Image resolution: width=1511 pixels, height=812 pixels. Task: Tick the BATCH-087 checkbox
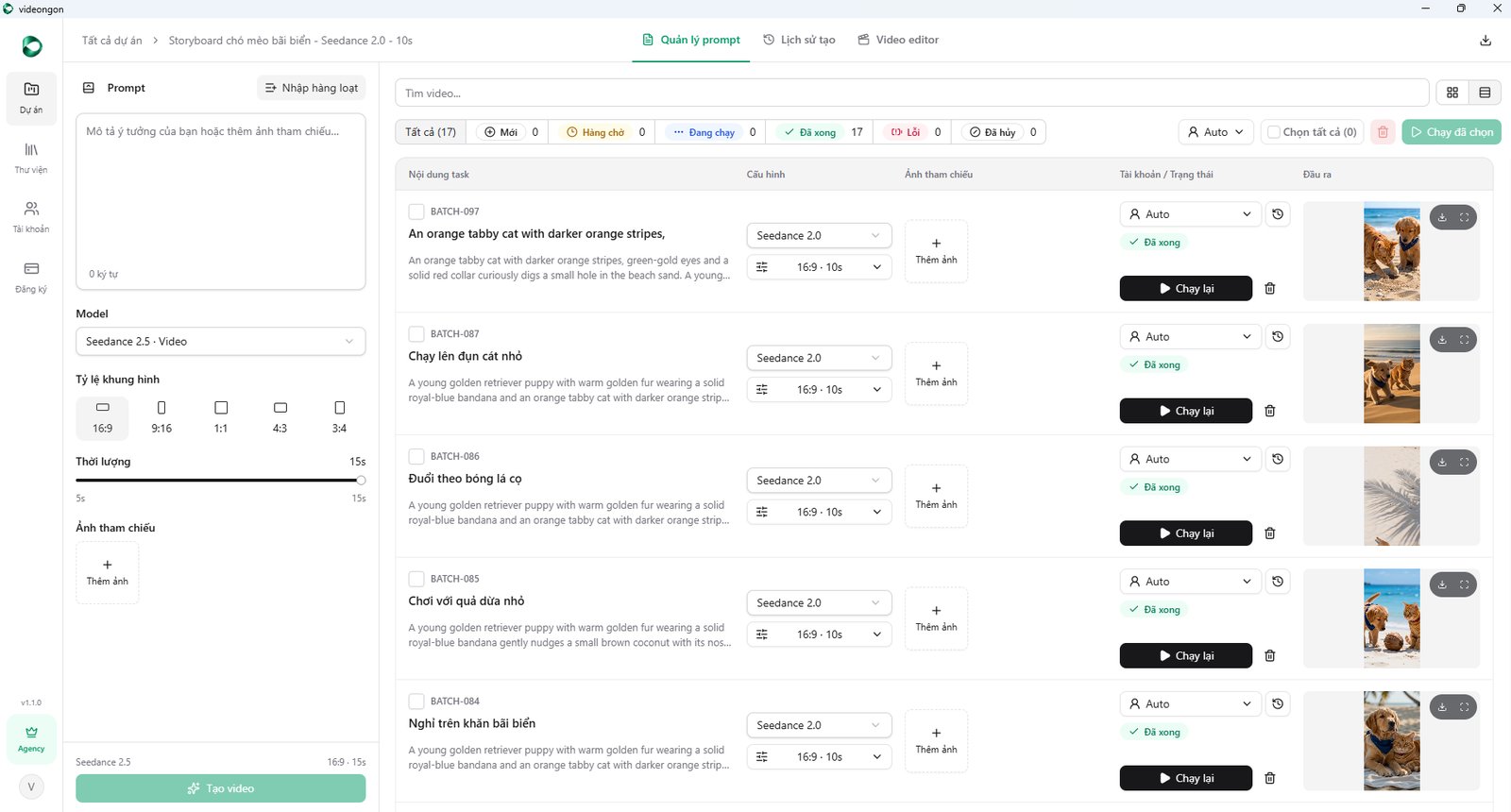[416, 334]
